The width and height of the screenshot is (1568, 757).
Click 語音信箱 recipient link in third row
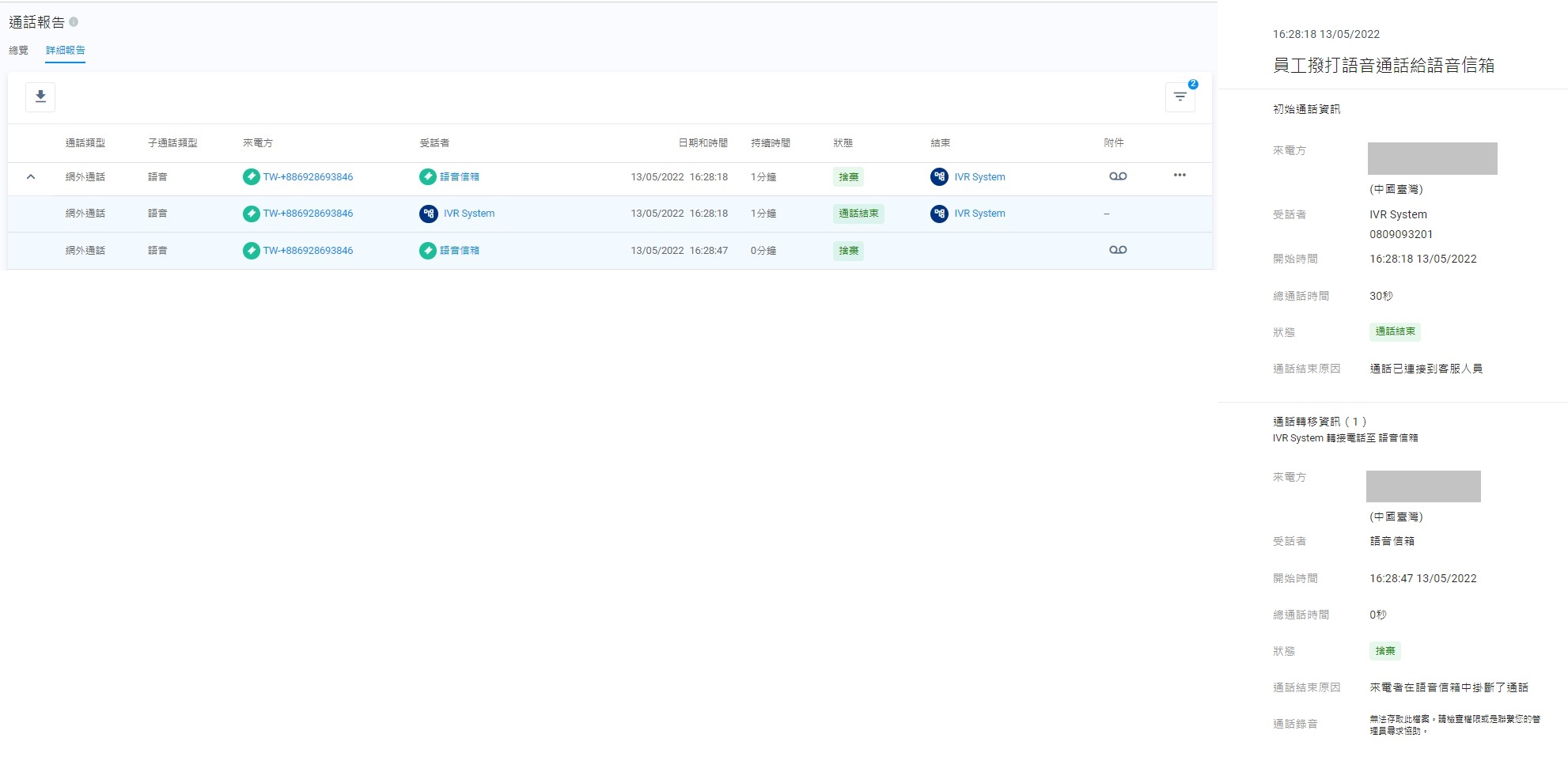click(459, 251)
